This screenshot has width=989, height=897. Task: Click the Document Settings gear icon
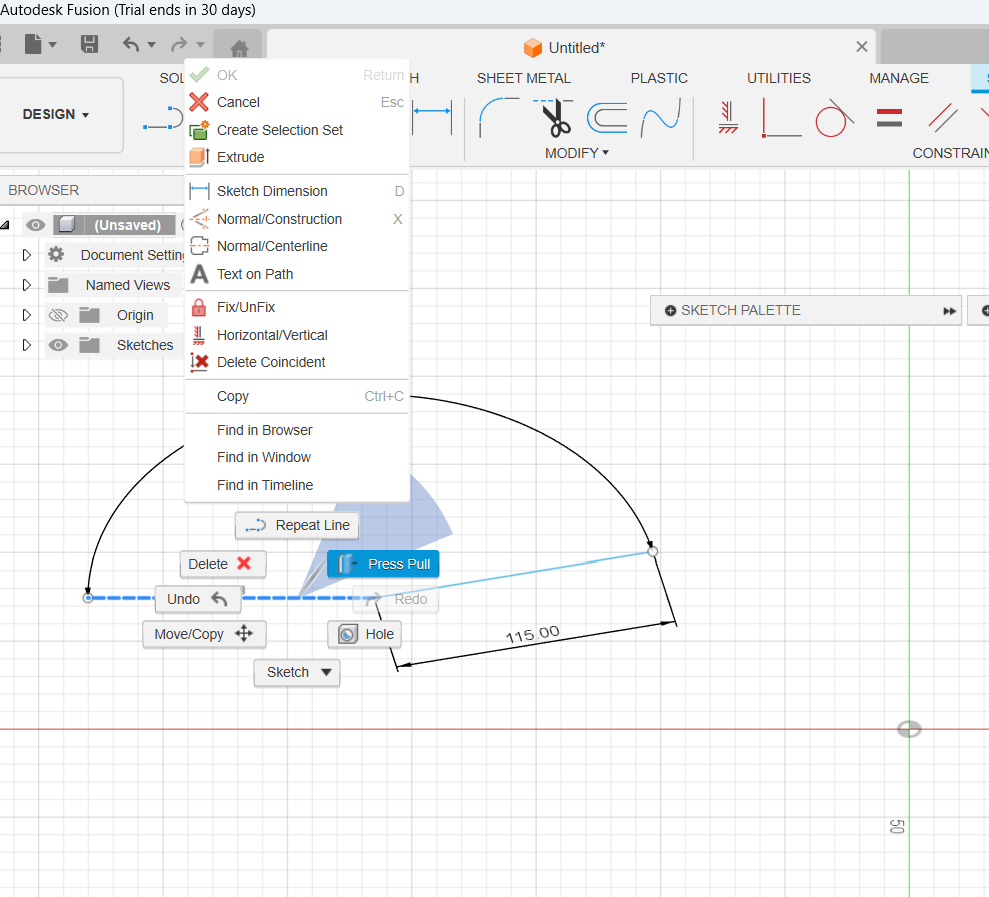tap(56, 254)
